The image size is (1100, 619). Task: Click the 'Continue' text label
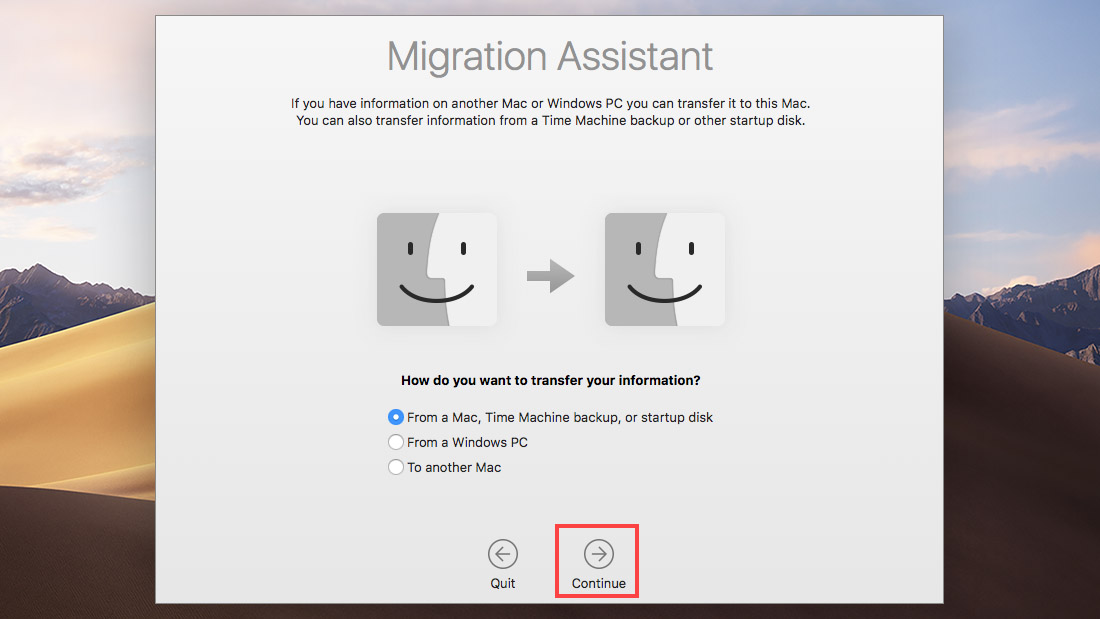(x=598, y=583)
